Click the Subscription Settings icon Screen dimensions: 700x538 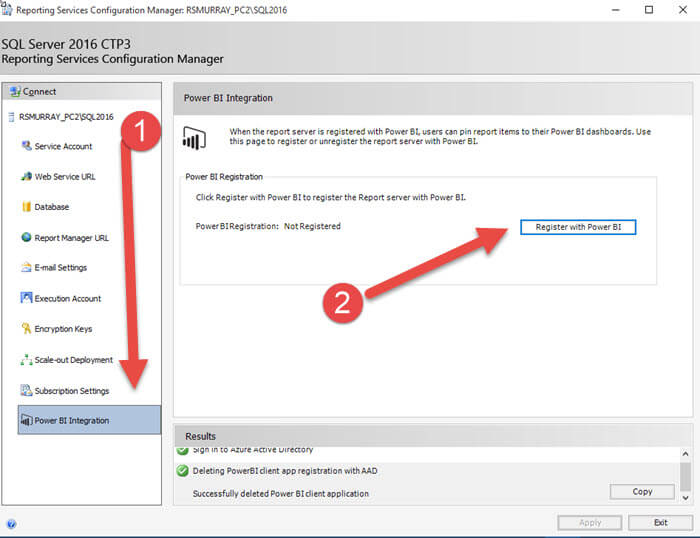[x=26, y=390]
